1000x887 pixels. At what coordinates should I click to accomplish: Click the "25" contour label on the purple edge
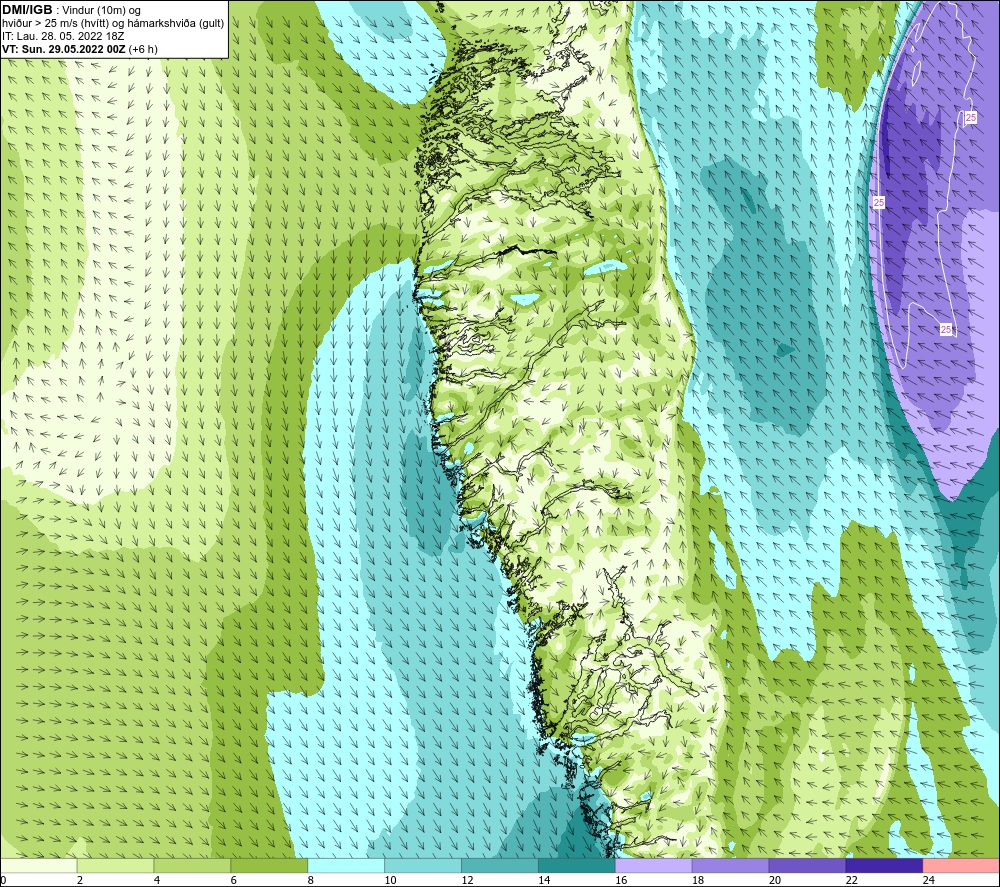[879, 202]
